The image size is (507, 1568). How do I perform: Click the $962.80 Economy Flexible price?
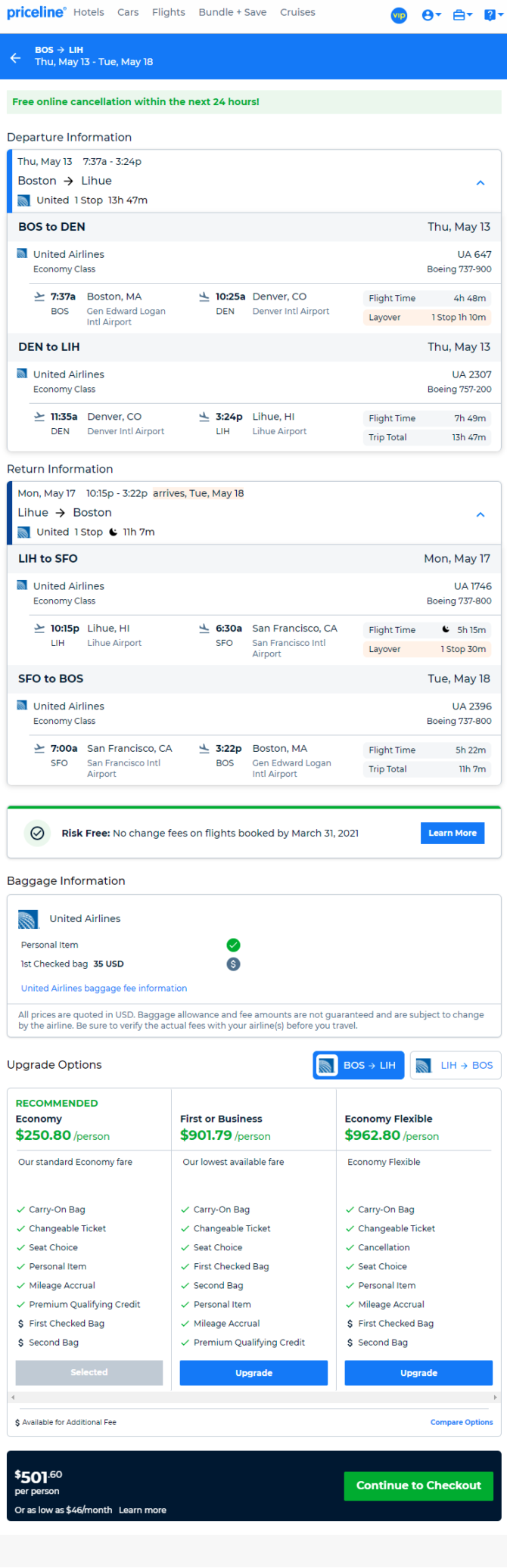point(372,1135)
